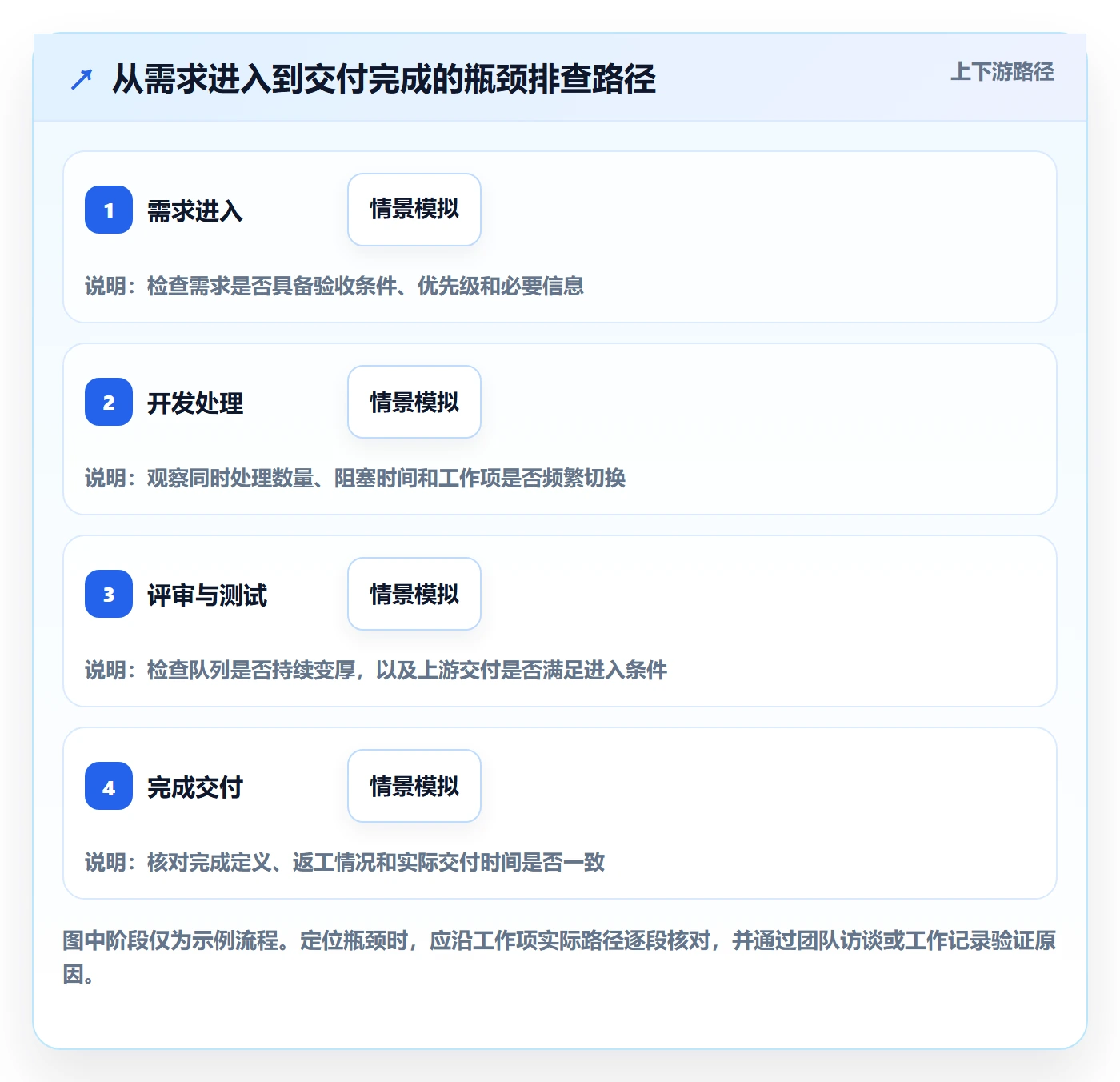
Task: Select the 需求进入 stage title
Action: point(195,211)
